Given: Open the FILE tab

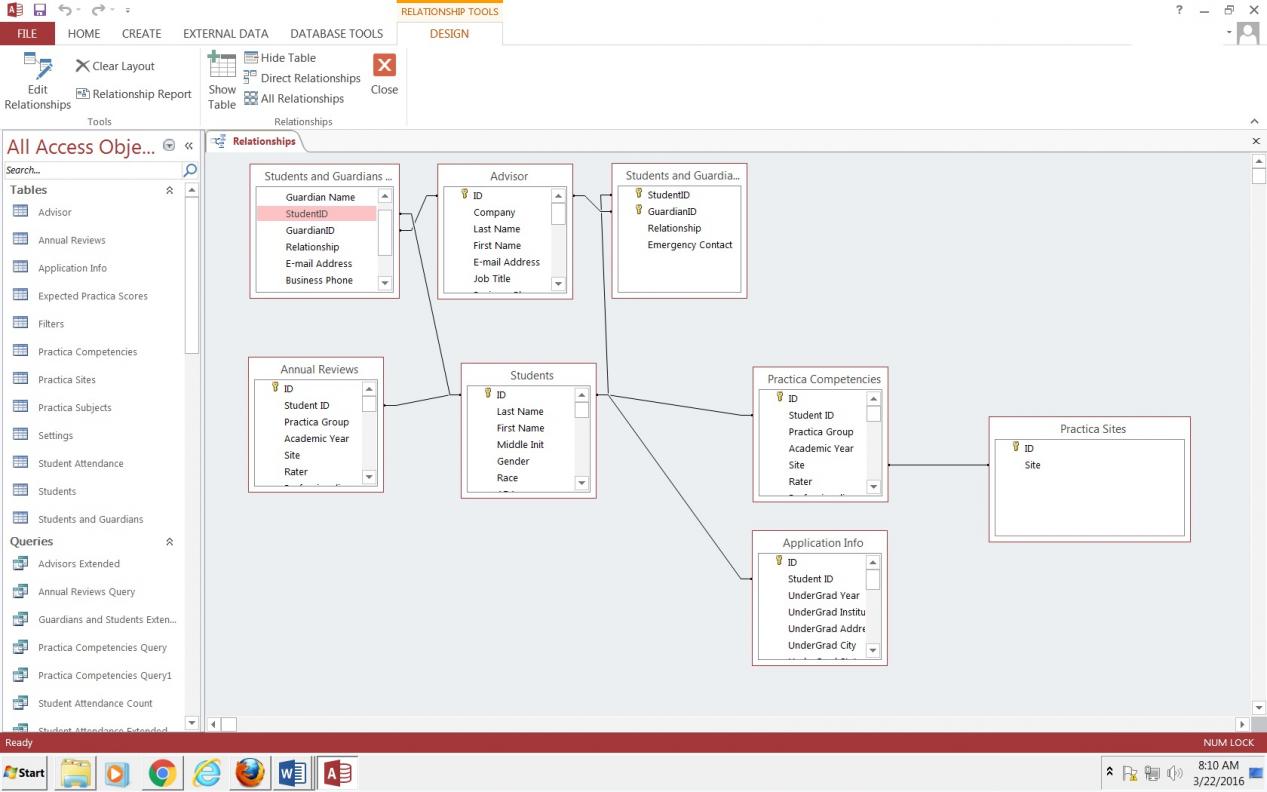Looking at the screenshot, I should 27,33.
